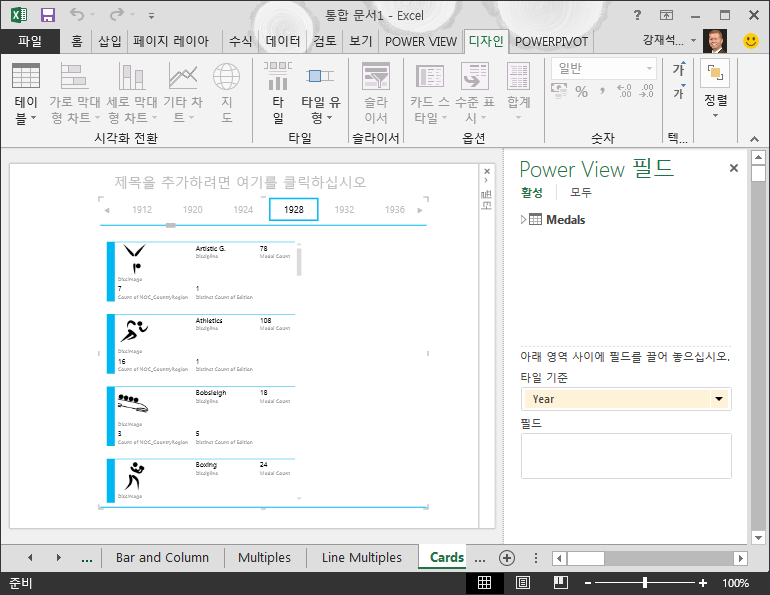The image size is (770, 595).
Task: Increase font size with larger 가 icon
Action: click(x=679, y=68)
